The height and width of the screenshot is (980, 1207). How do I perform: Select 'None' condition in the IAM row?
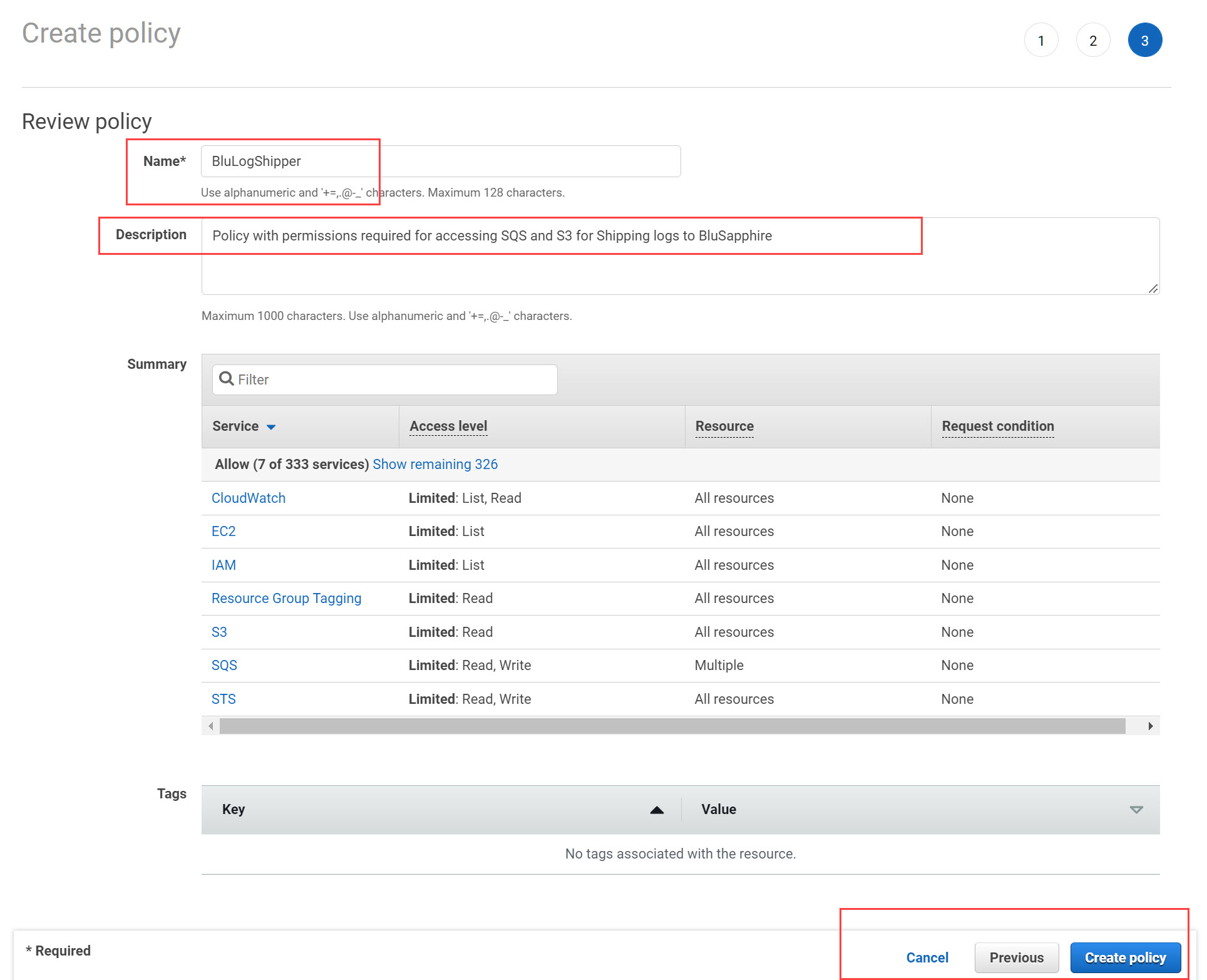tap(957, 565)
